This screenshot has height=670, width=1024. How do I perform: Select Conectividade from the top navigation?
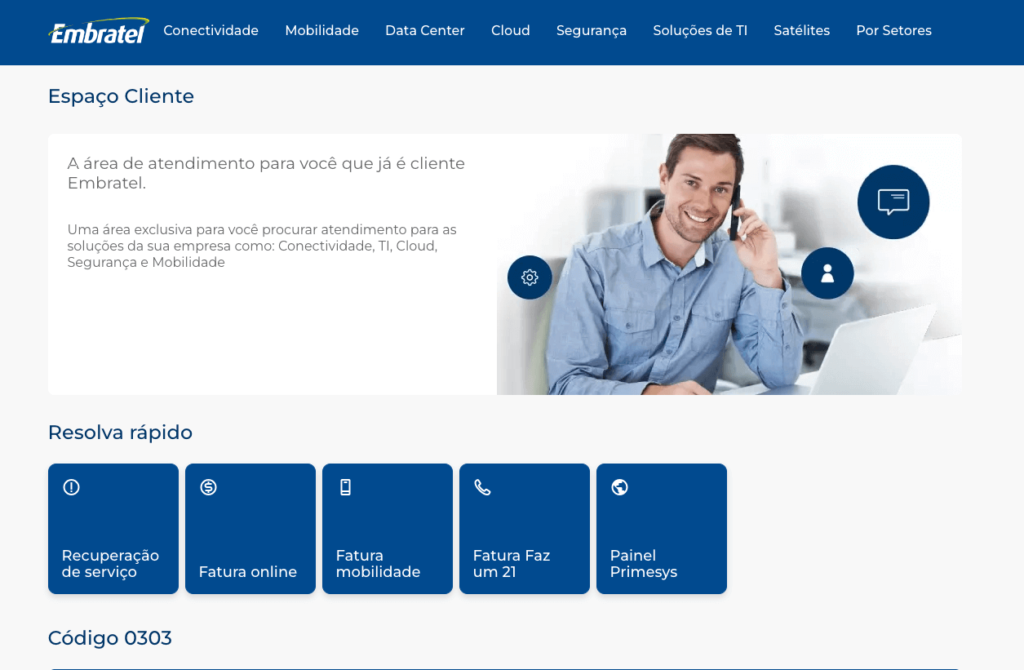210,31
